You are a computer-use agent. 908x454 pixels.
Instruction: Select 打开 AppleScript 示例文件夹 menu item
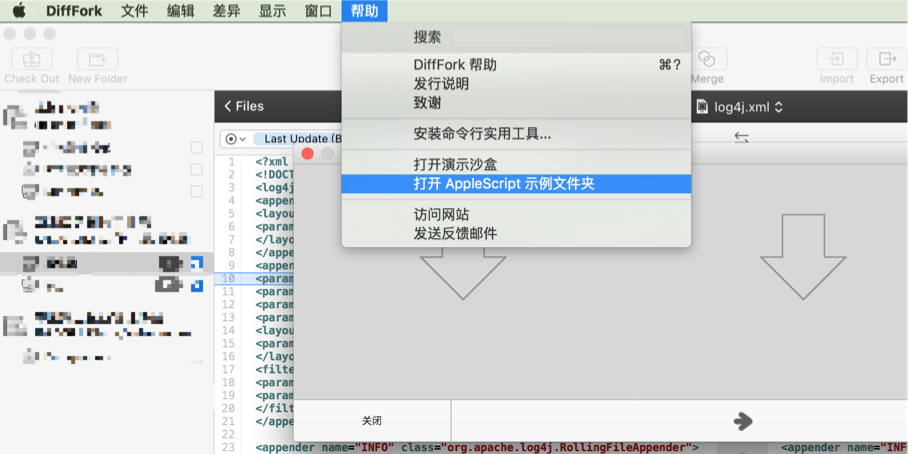516,184
